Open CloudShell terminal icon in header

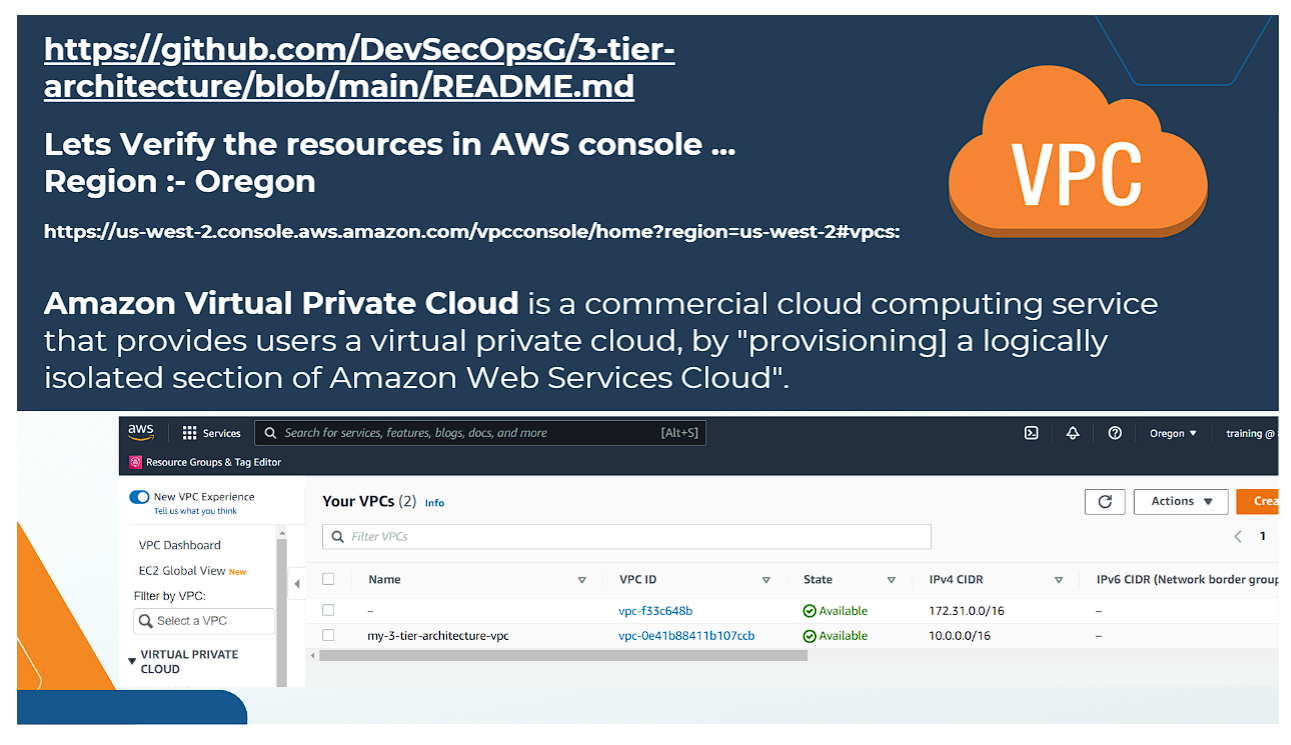pyautogui.click(x=1031, y=433)
